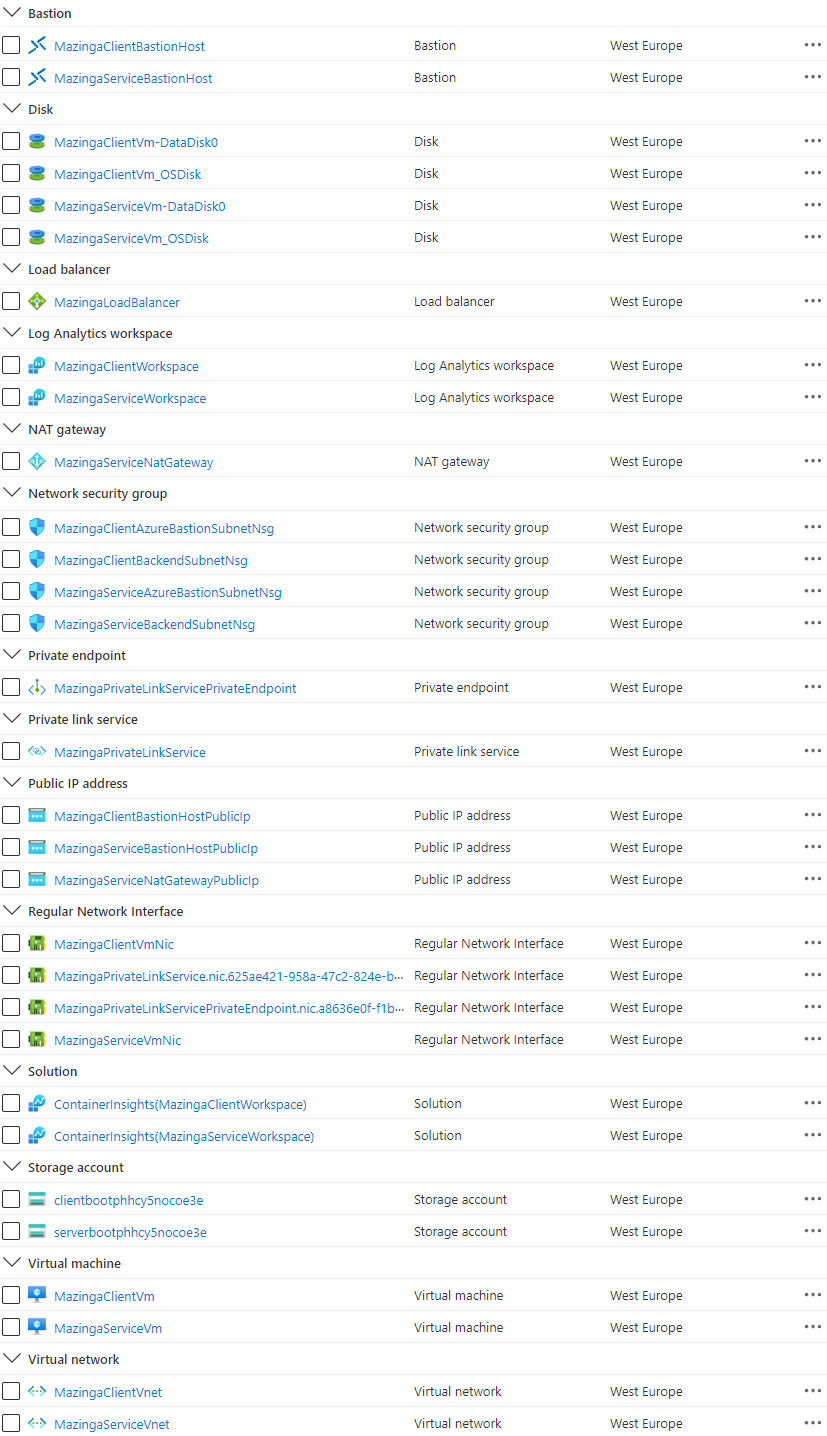
Task: Open the more options menu for MazingaLoadBalancer
Action: pyautogui.click(x=813, y=301)
